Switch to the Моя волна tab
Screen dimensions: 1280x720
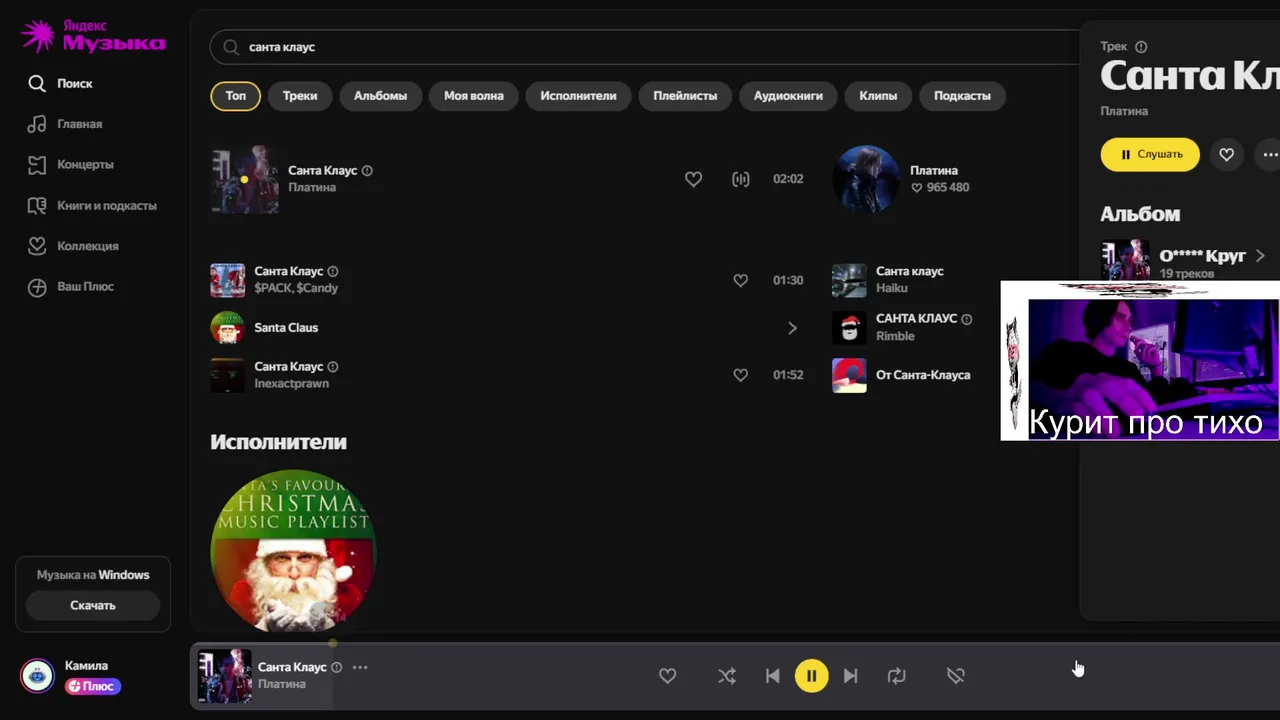click(474, 96)
